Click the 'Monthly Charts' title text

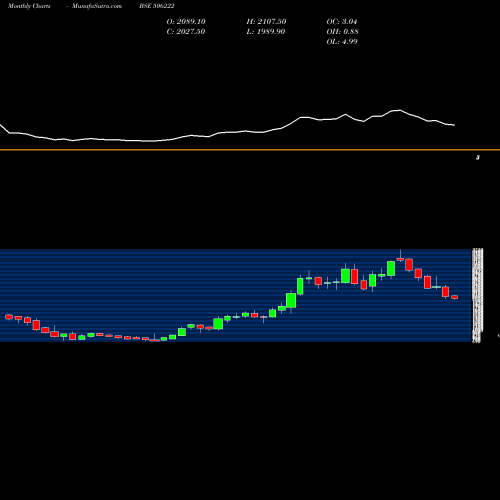29,6
